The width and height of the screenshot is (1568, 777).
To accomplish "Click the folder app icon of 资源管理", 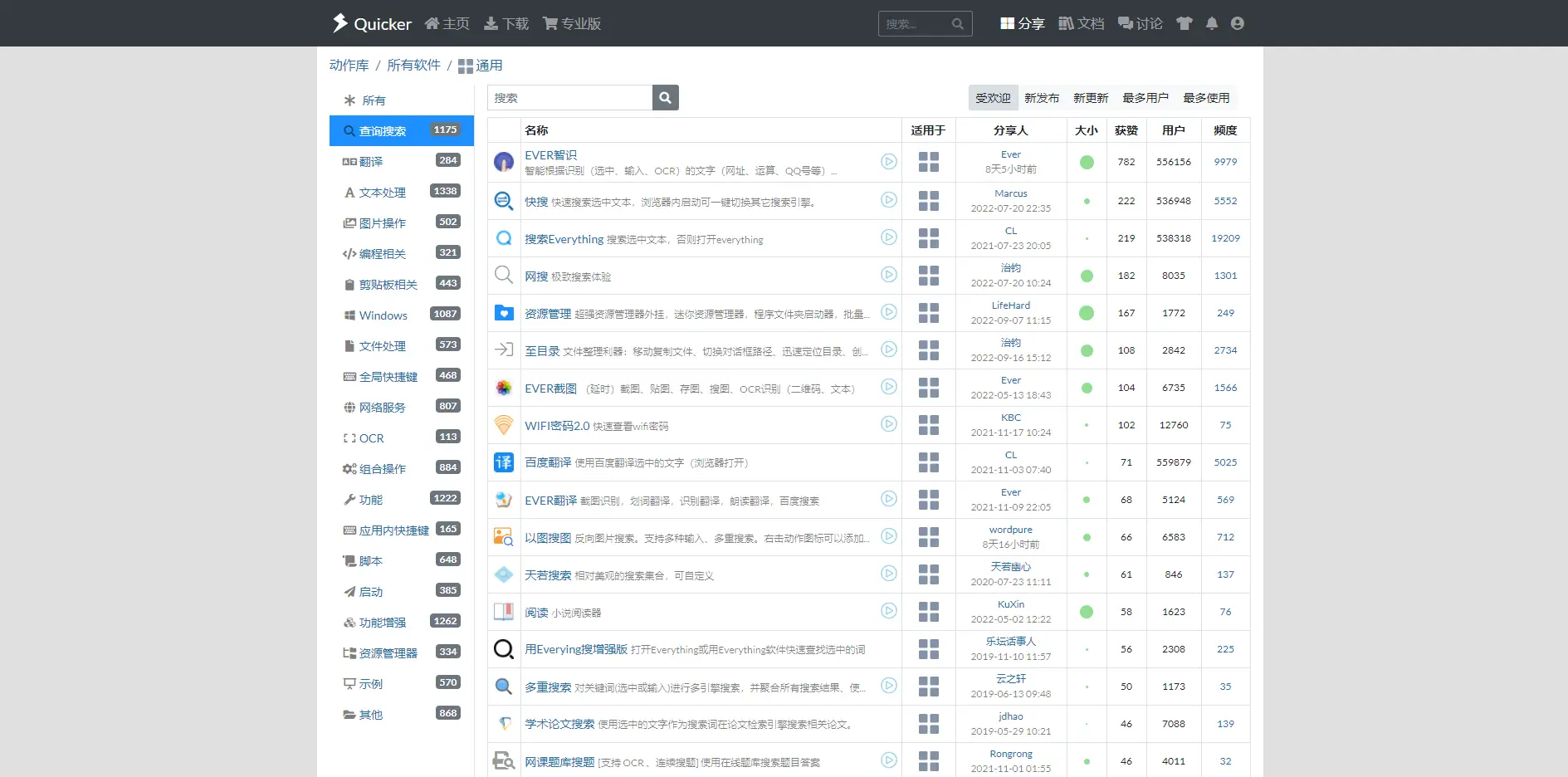I will (504, 313).
